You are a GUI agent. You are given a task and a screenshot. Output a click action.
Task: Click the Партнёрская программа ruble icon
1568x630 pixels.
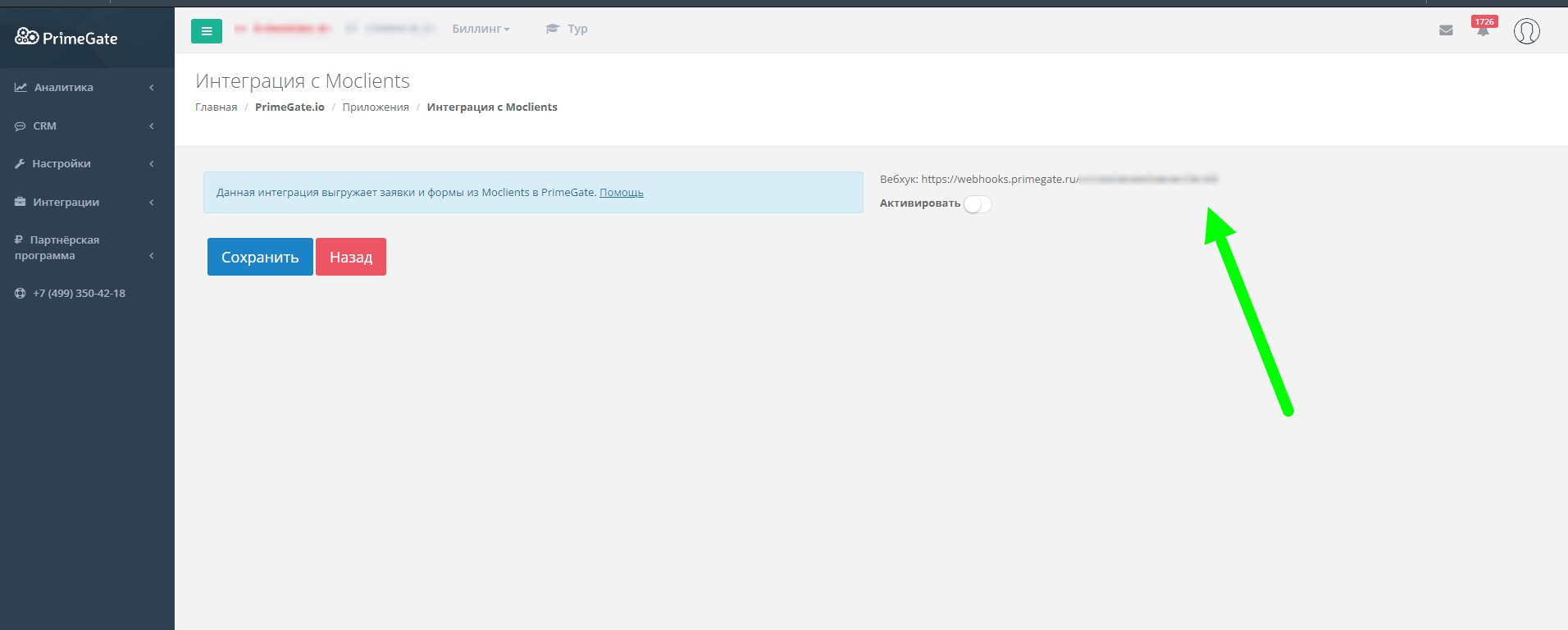(x=19, y=240)
